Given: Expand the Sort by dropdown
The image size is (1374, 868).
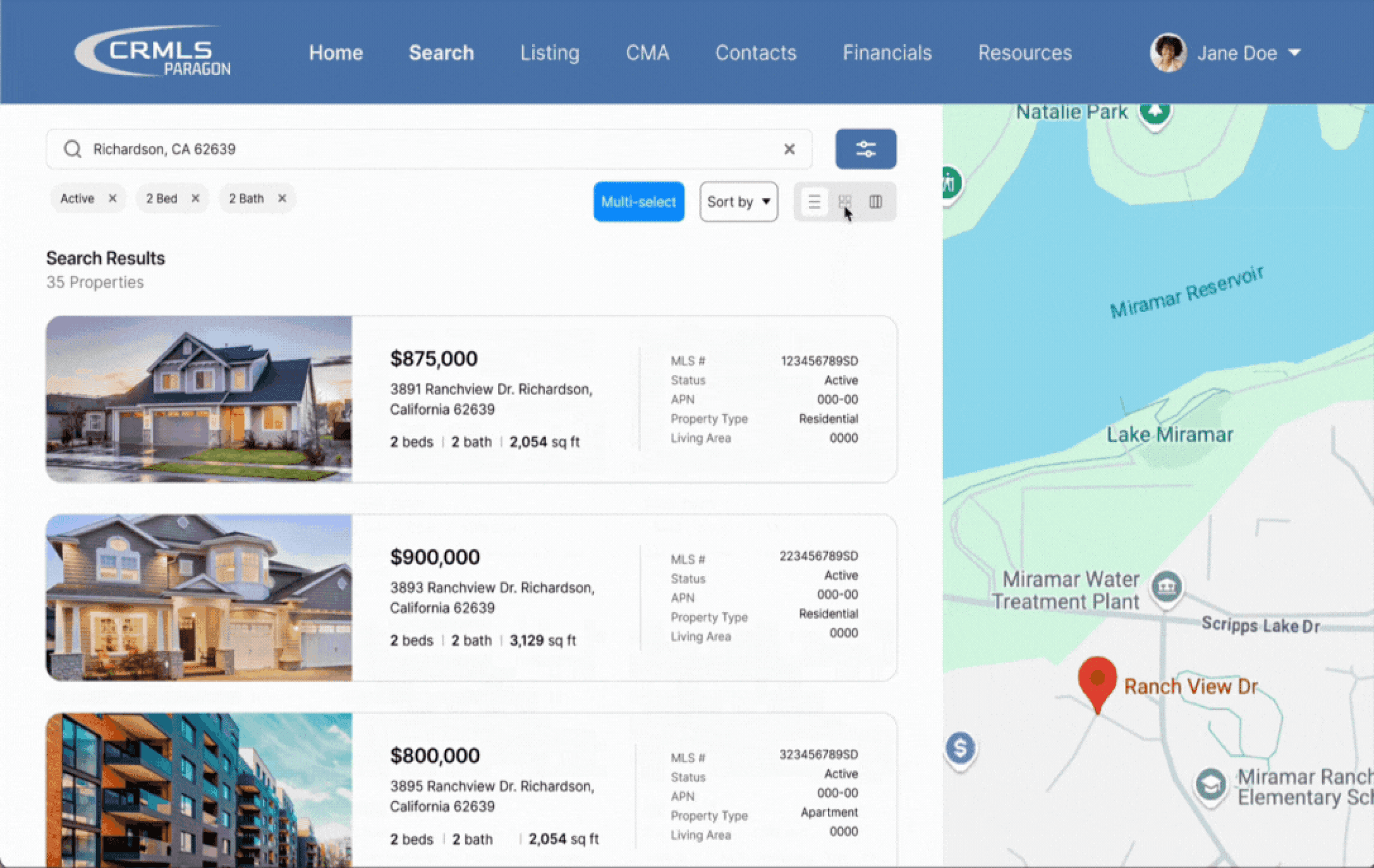Looking at the screenshot, I should tap(738, 202).
